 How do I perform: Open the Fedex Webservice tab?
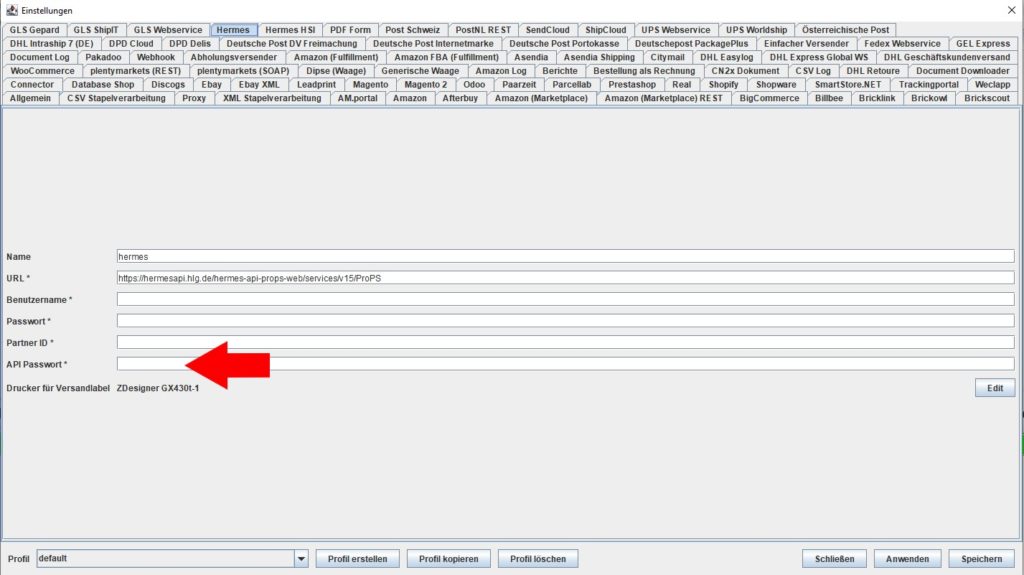(903, 44)
